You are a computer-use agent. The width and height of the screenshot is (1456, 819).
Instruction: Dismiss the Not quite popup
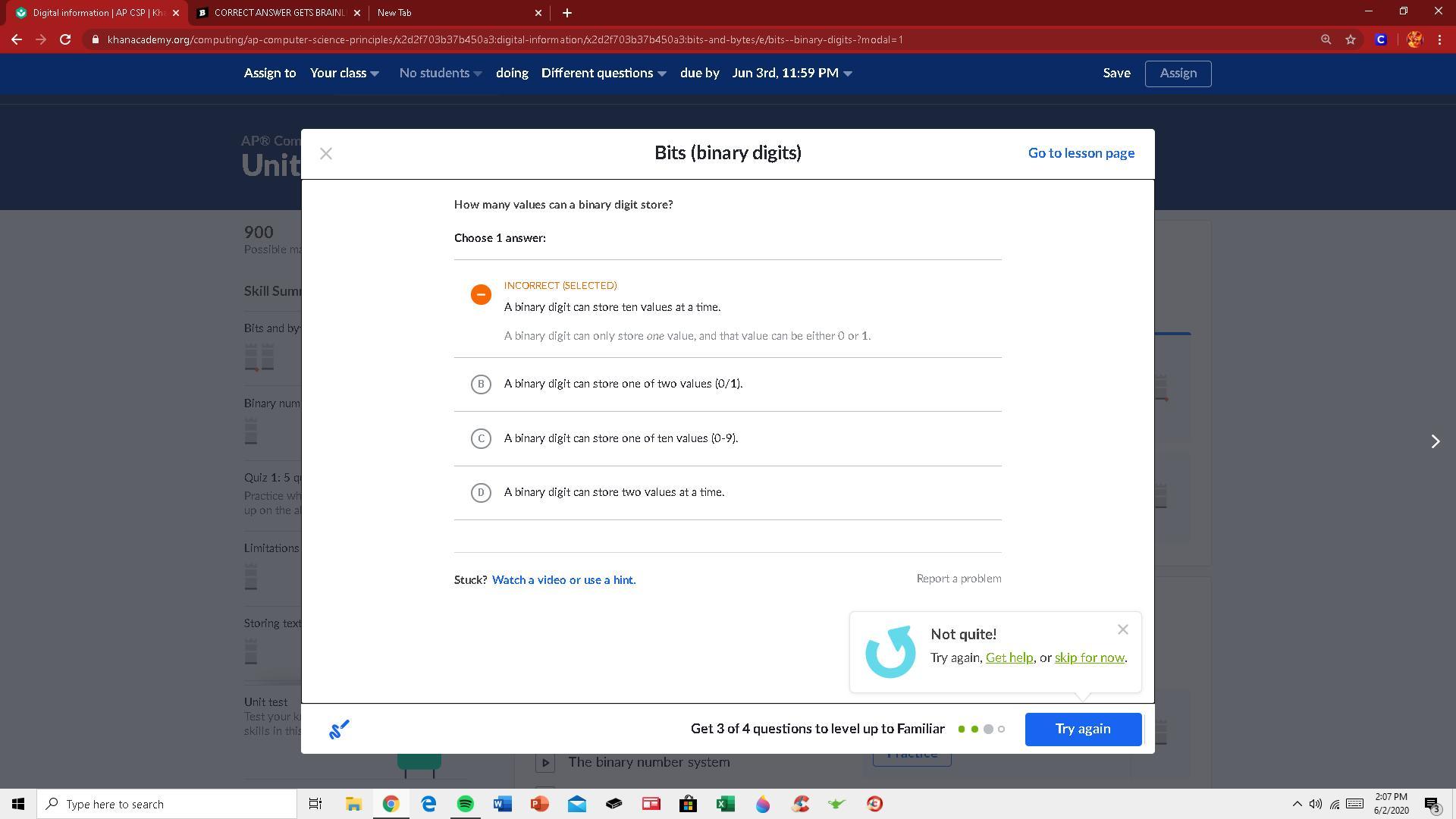coord(1123,630)
